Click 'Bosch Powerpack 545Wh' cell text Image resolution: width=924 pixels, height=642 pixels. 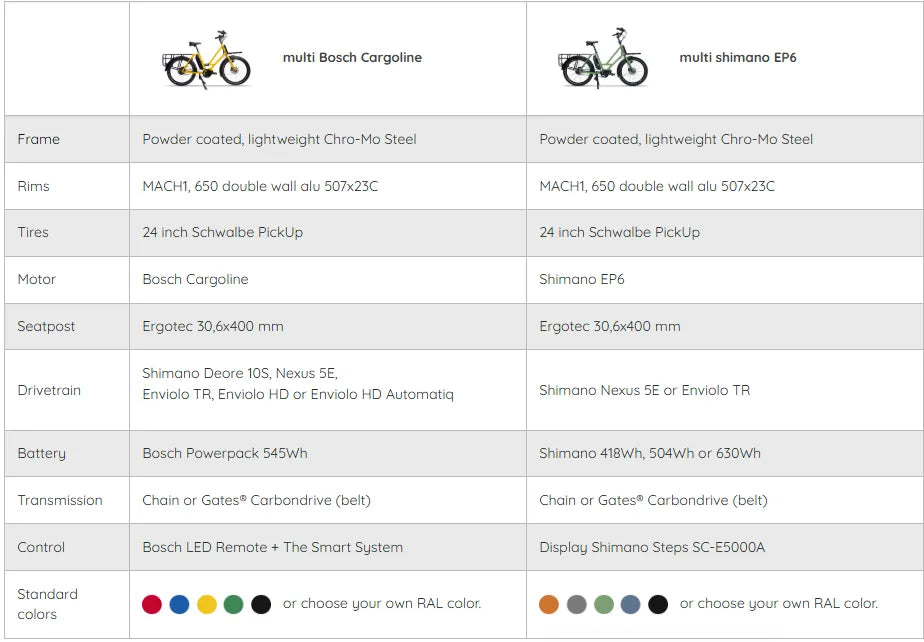[x=225, y=453]
